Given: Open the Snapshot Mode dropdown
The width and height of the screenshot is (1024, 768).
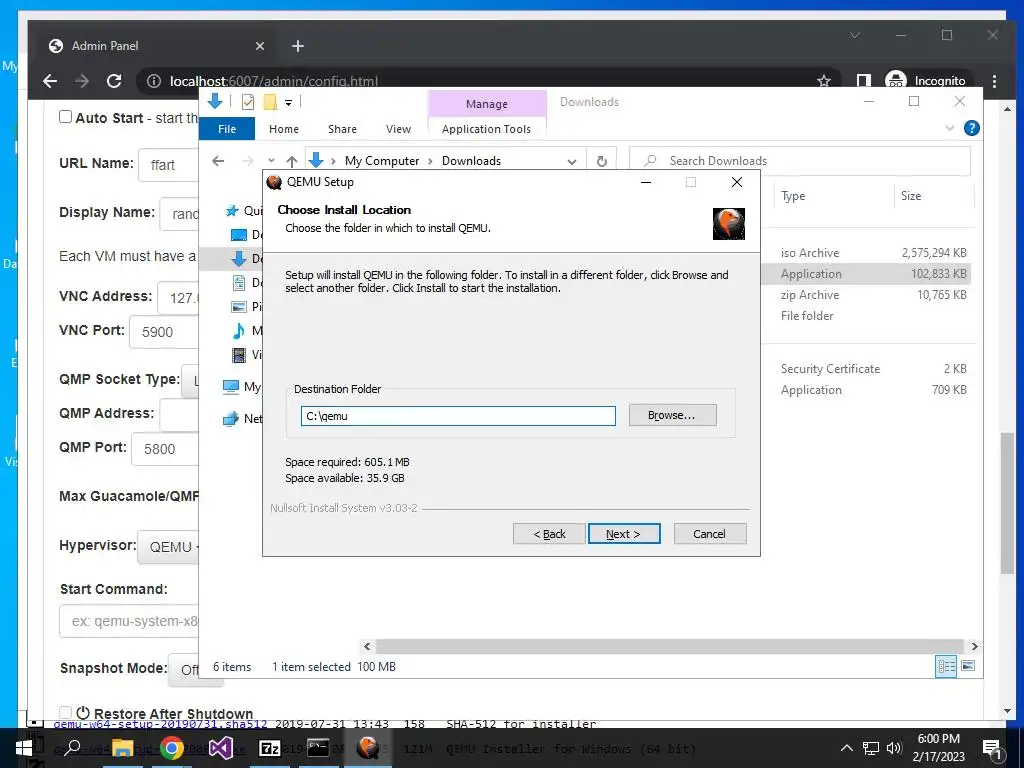Looking at the screenshot, I should coord(184,669).
